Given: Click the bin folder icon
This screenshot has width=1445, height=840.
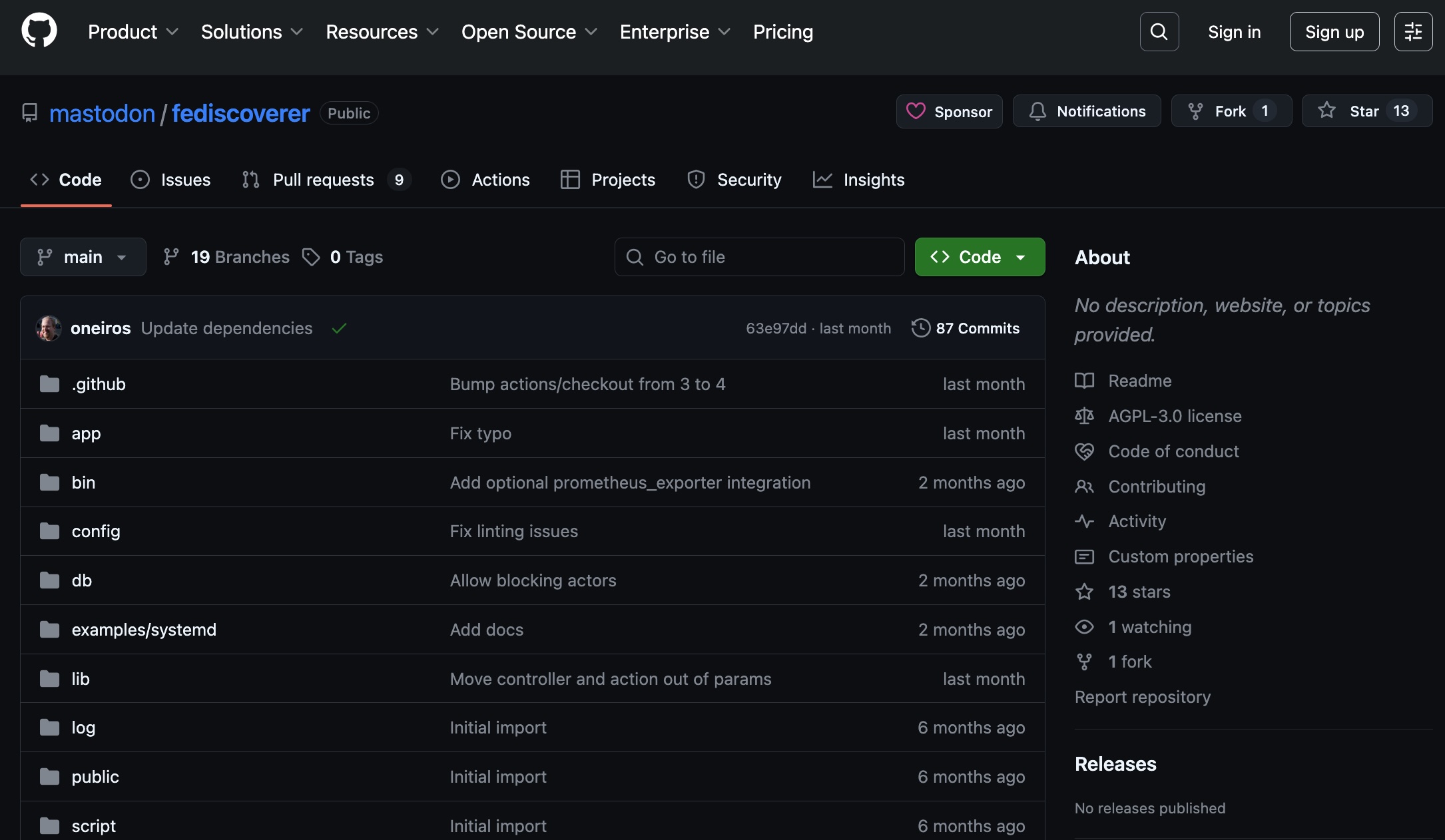Looking at the screenshot, I should coord(49,483).
